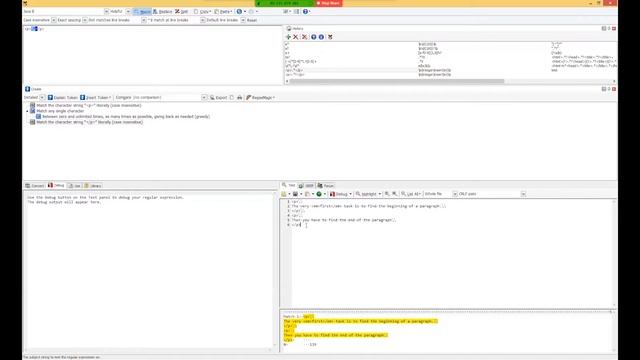Click the view layout icon in the top toolbar

286,11
